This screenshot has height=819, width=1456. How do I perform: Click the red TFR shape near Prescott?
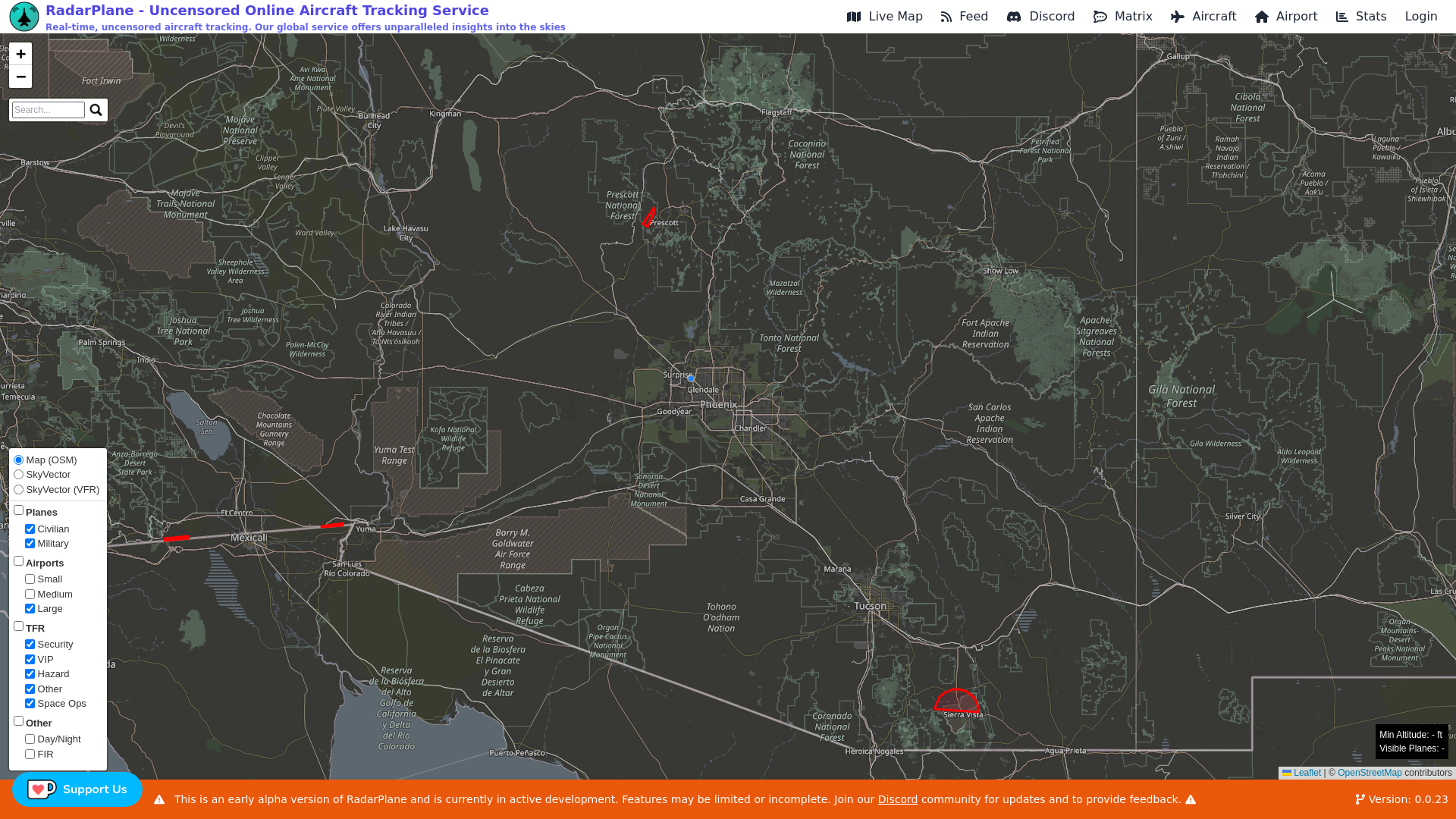(648, 218)
